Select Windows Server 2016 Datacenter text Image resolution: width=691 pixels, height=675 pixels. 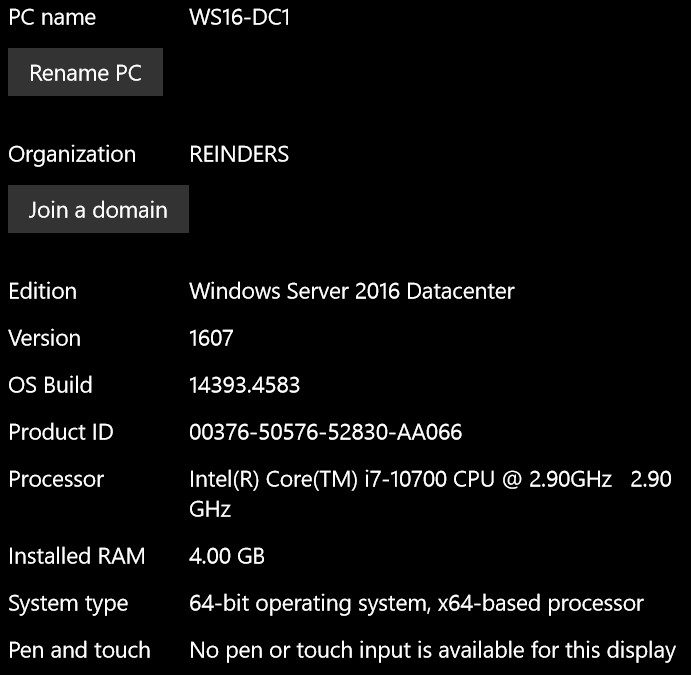[352, 291]
